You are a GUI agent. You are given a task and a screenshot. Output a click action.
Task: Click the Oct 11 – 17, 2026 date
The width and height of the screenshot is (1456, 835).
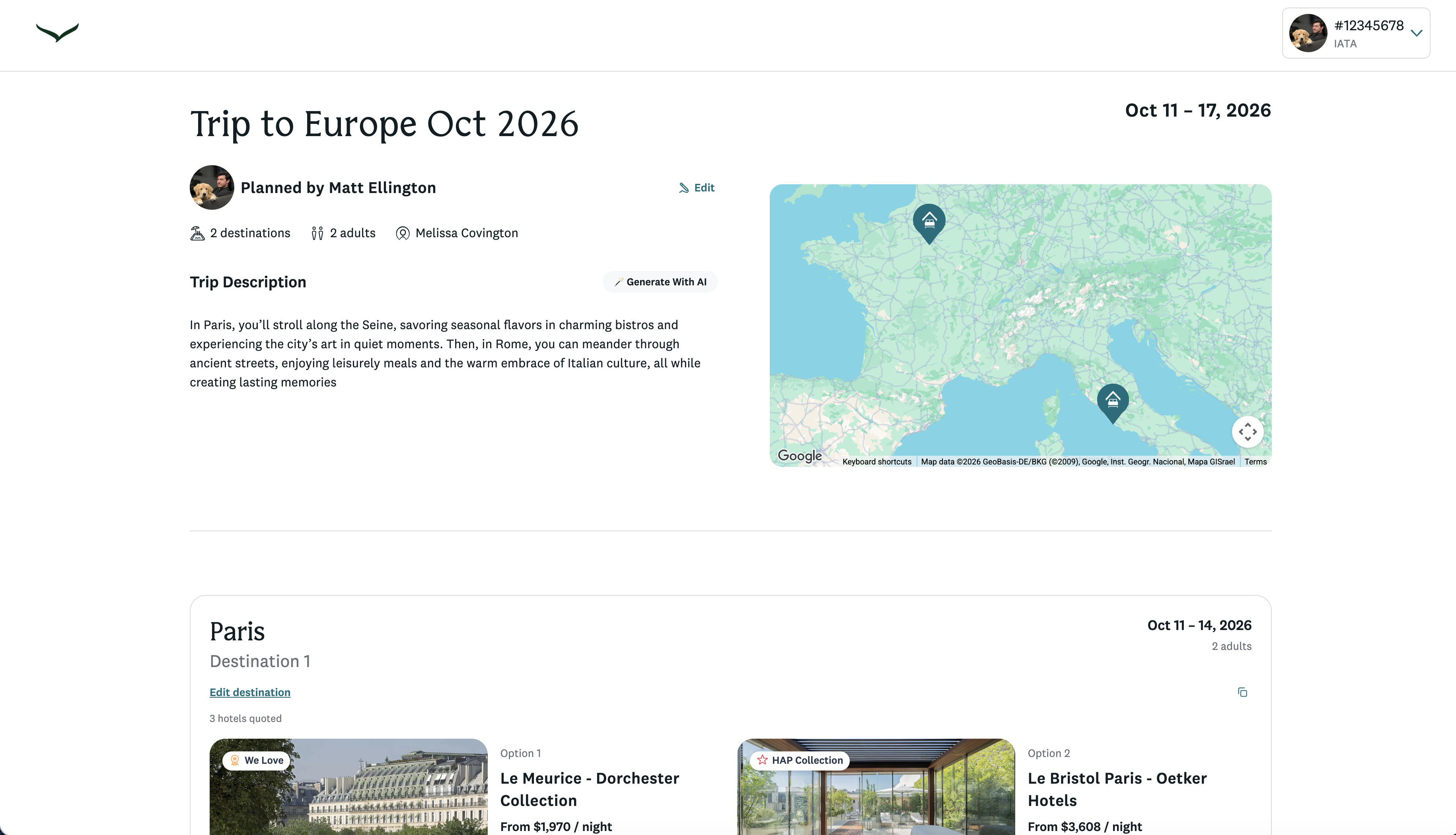click(x=1198, y=110)
